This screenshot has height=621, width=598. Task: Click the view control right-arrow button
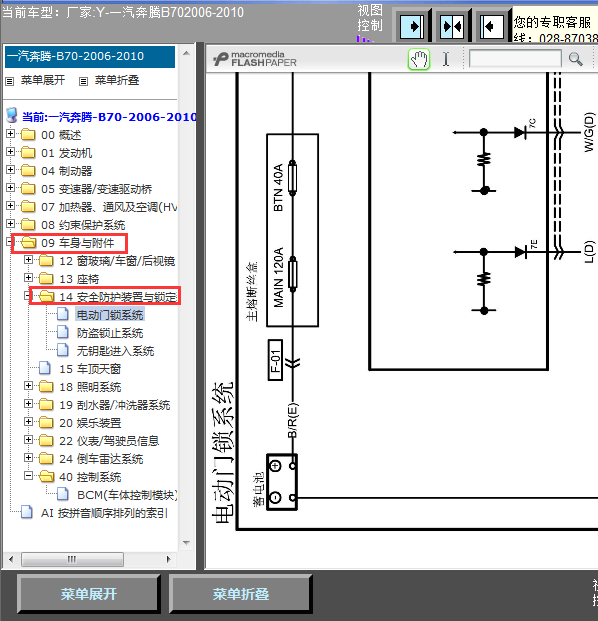tap(412, 27)
